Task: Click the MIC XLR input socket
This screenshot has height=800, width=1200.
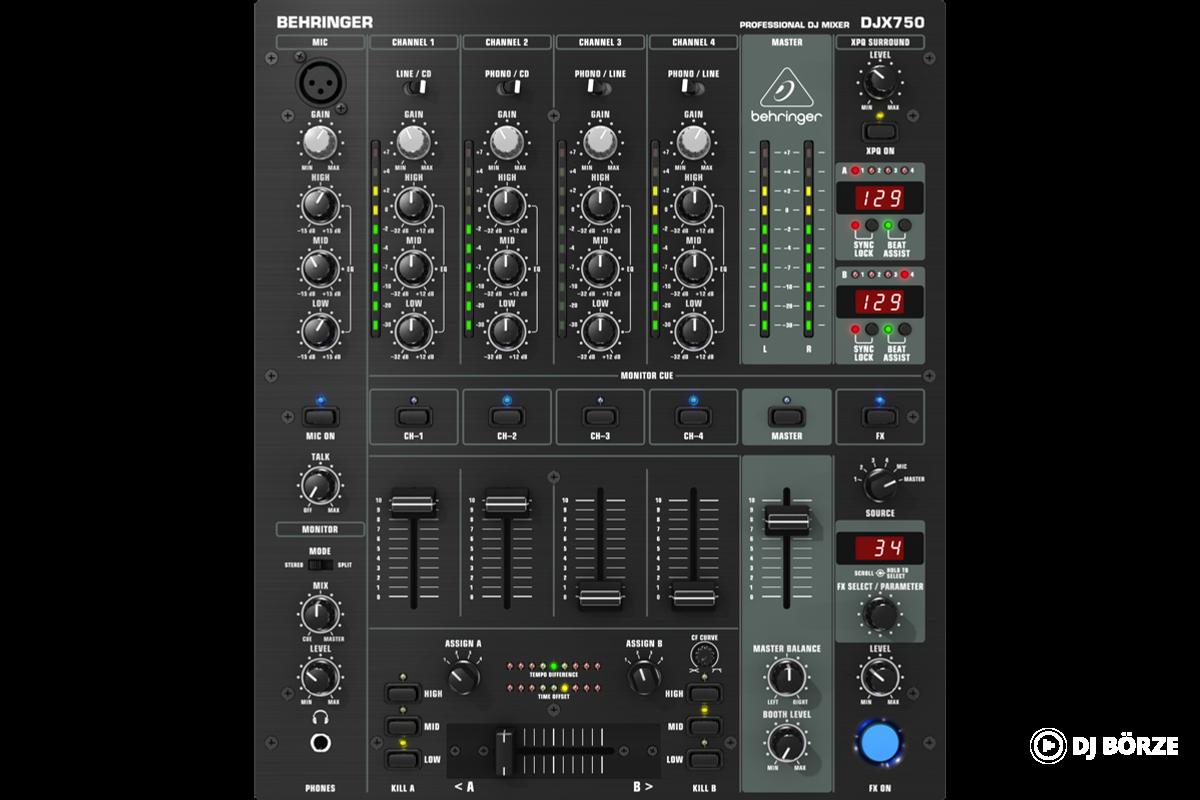Action: (x=319, y=85)
